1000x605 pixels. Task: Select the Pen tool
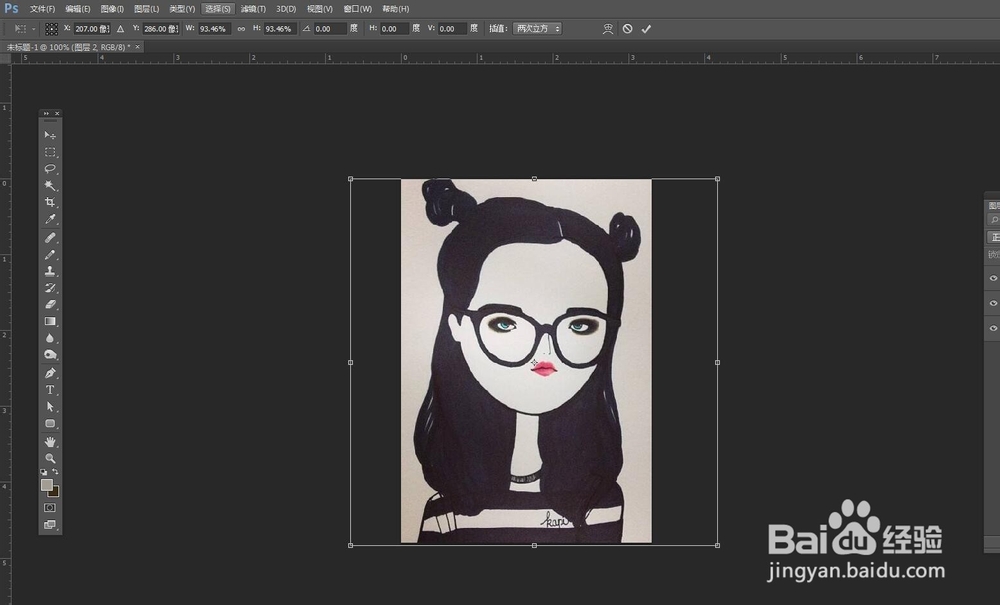point(50,373)
